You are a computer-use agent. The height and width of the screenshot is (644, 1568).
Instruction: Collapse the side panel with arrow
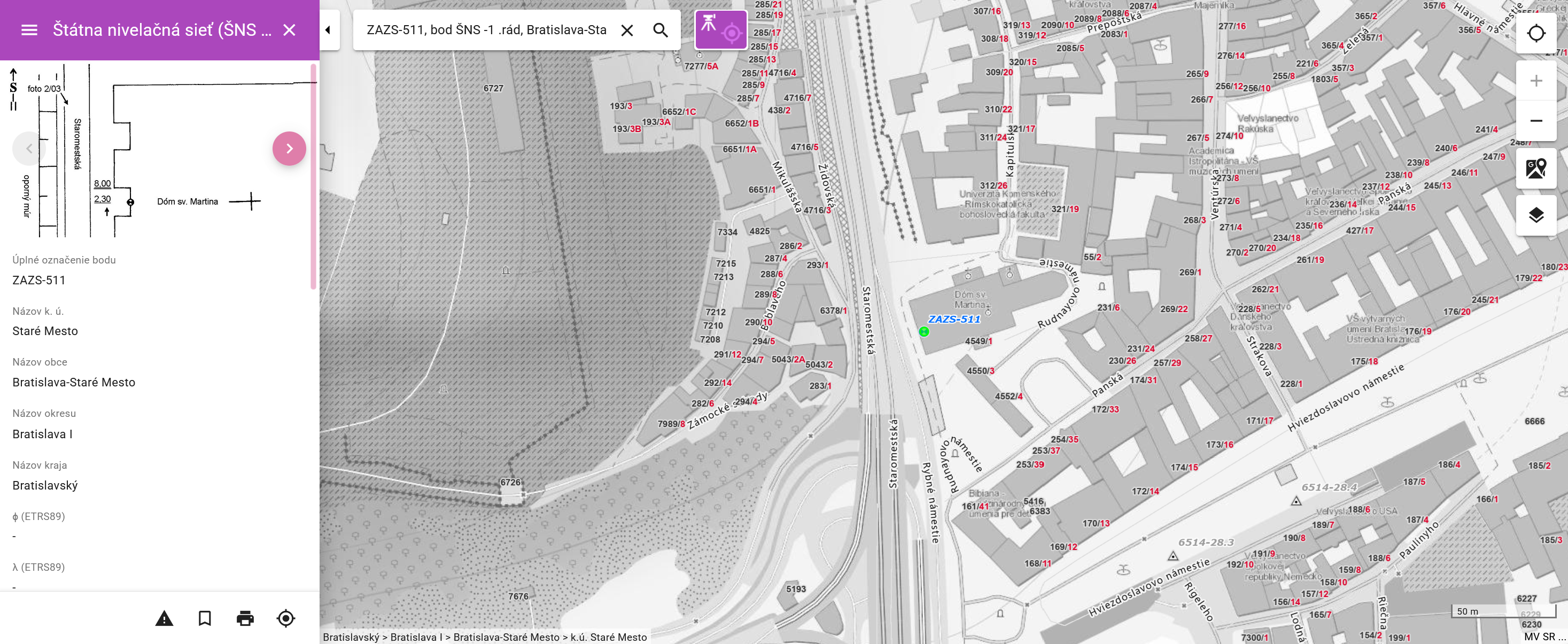pos(329,30)
